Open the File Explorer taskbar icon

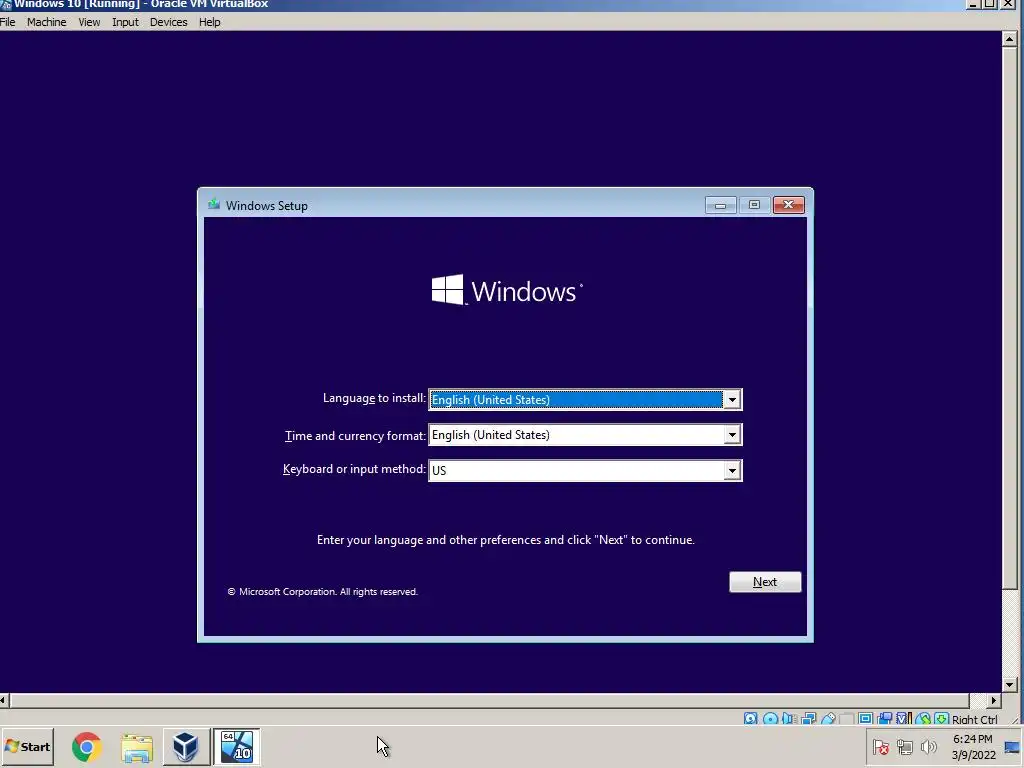tap(136, 746)
